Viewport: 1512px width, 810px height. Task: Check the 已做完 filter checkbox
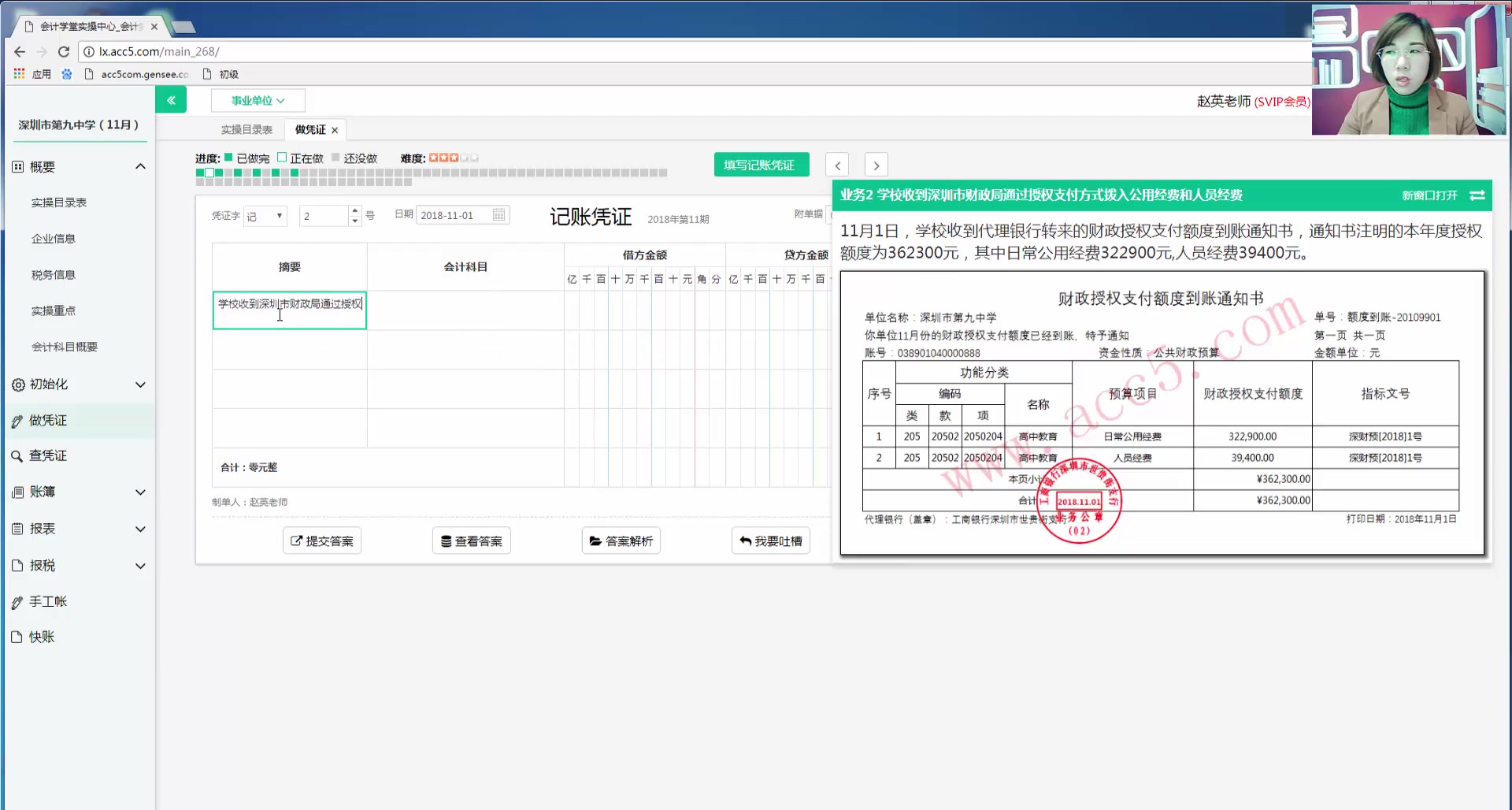click(x=228, y=158)
